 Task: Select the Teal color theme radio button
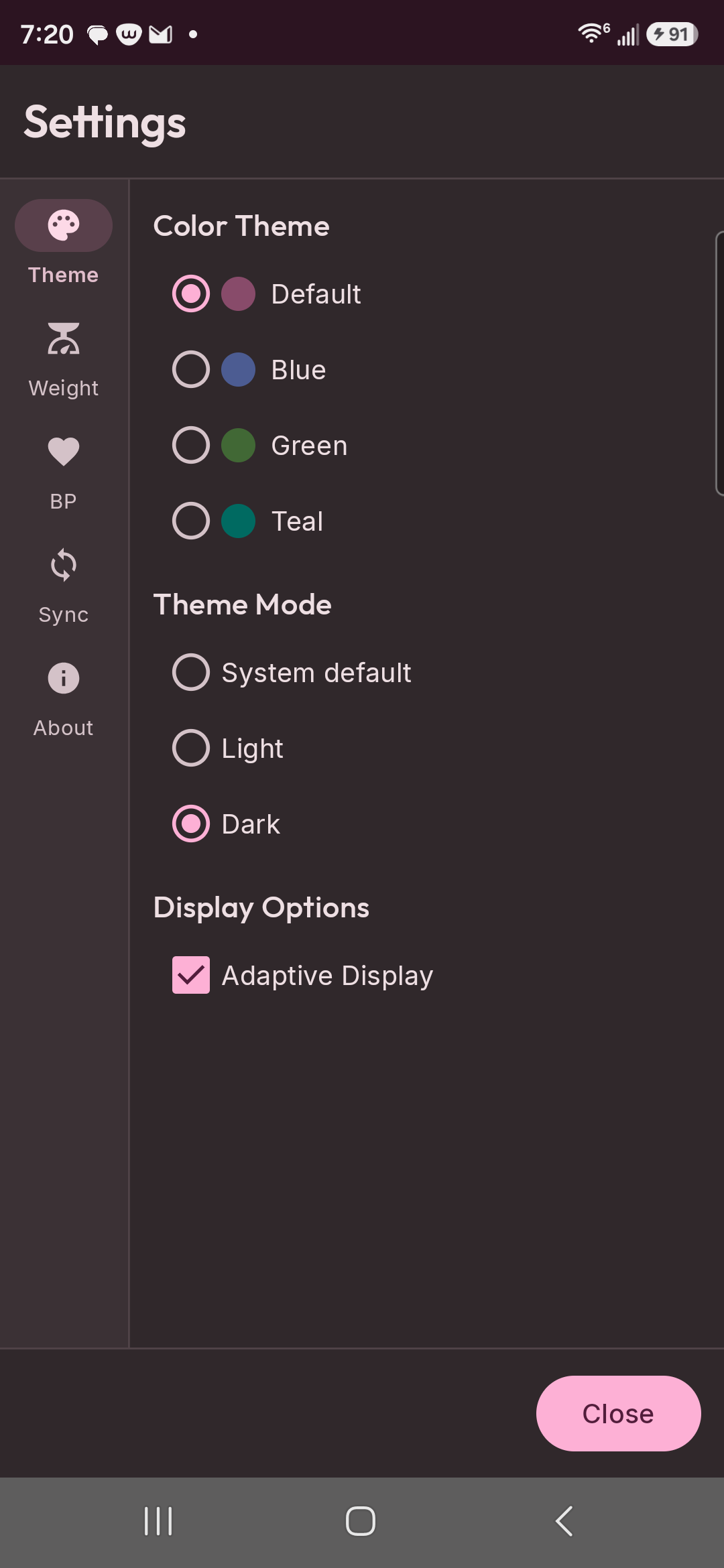click(x=191, y=521)
